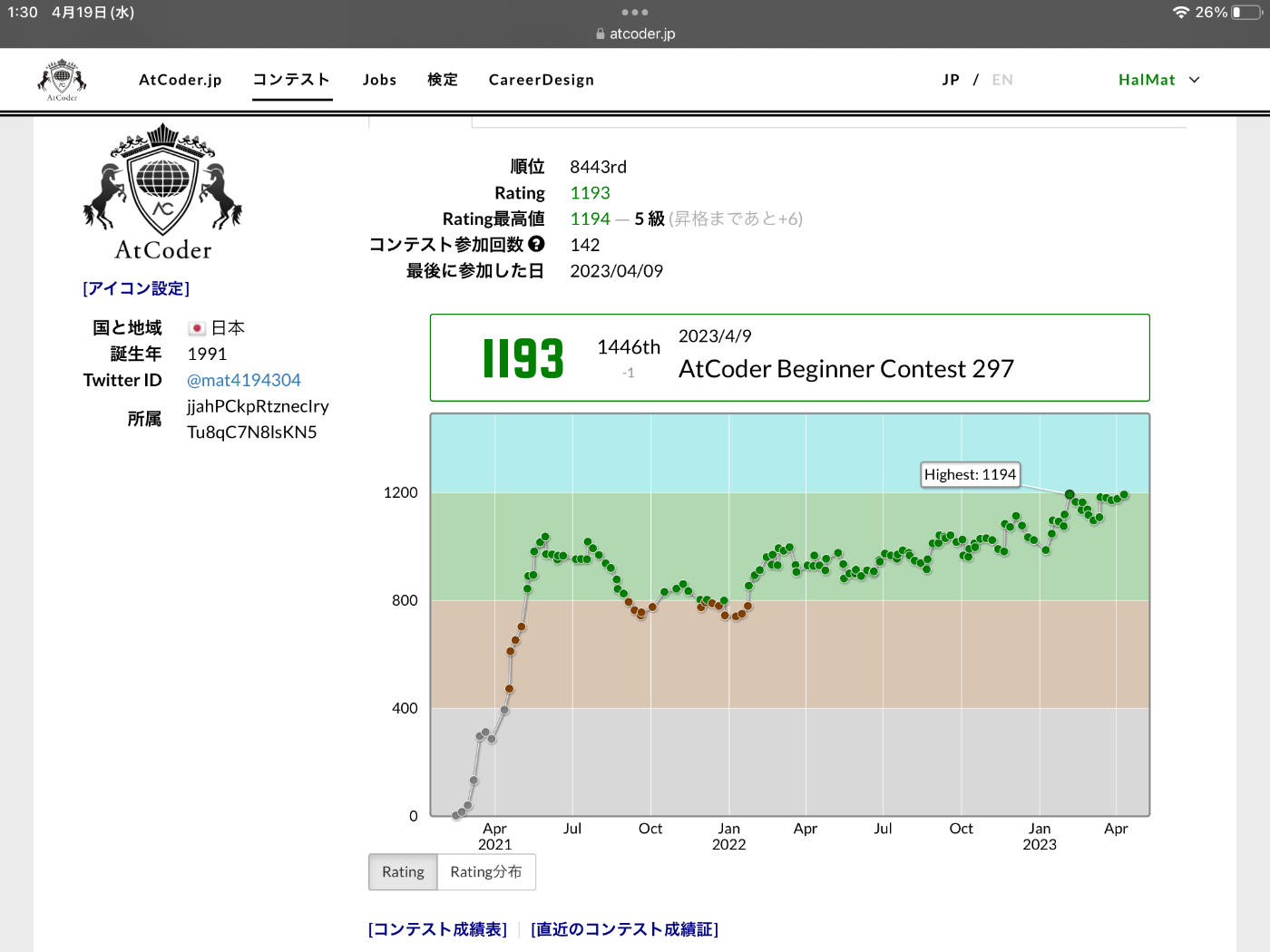The height and width of the screenshot is (952, 1270).
Task: Open the コンテスト成績表 link
Action: (437, 929)
